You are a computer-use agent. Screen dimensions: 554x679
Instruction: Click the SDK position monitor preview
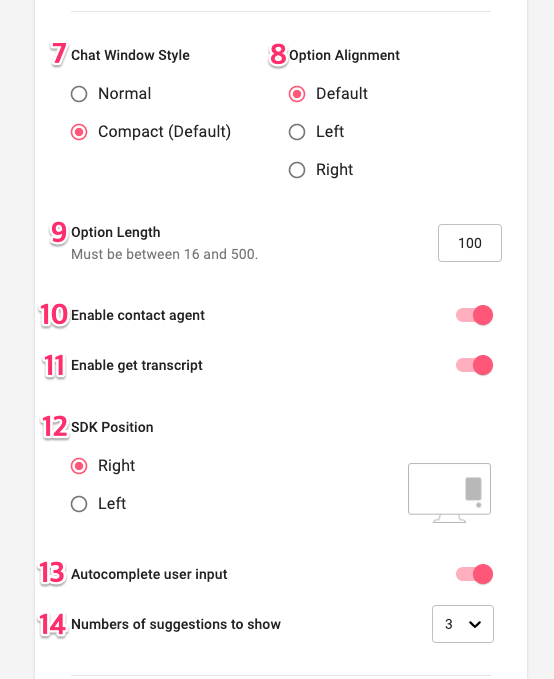[x=449, y=493]
